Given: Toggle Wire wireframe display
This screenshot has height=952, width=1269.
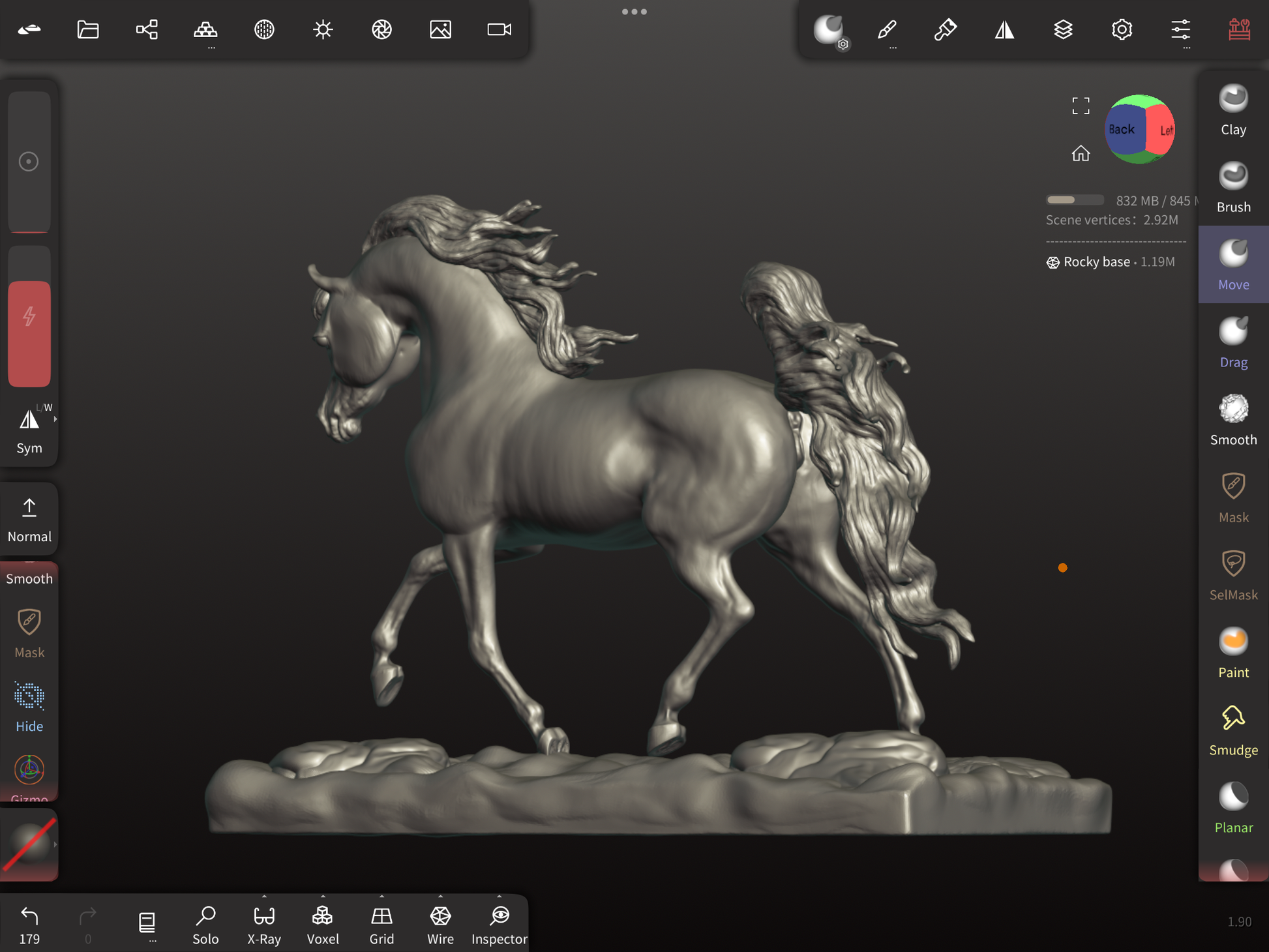Looking at the screenshot, I should [440, 923].
